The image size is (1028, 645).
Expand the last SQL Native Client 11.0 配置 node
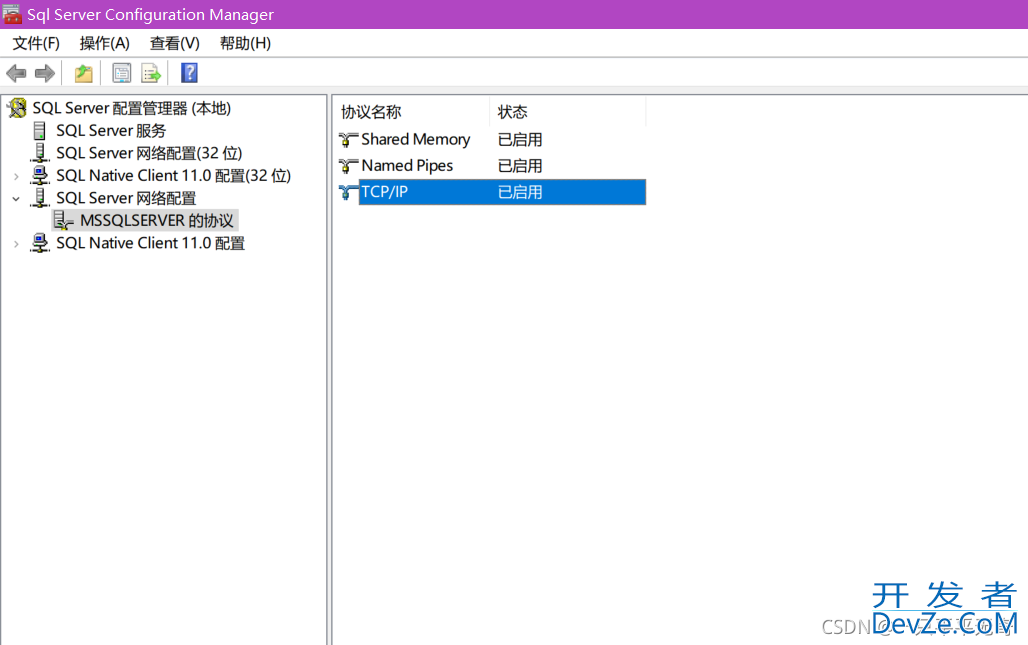pyautogui.click(x=16, y=244)
